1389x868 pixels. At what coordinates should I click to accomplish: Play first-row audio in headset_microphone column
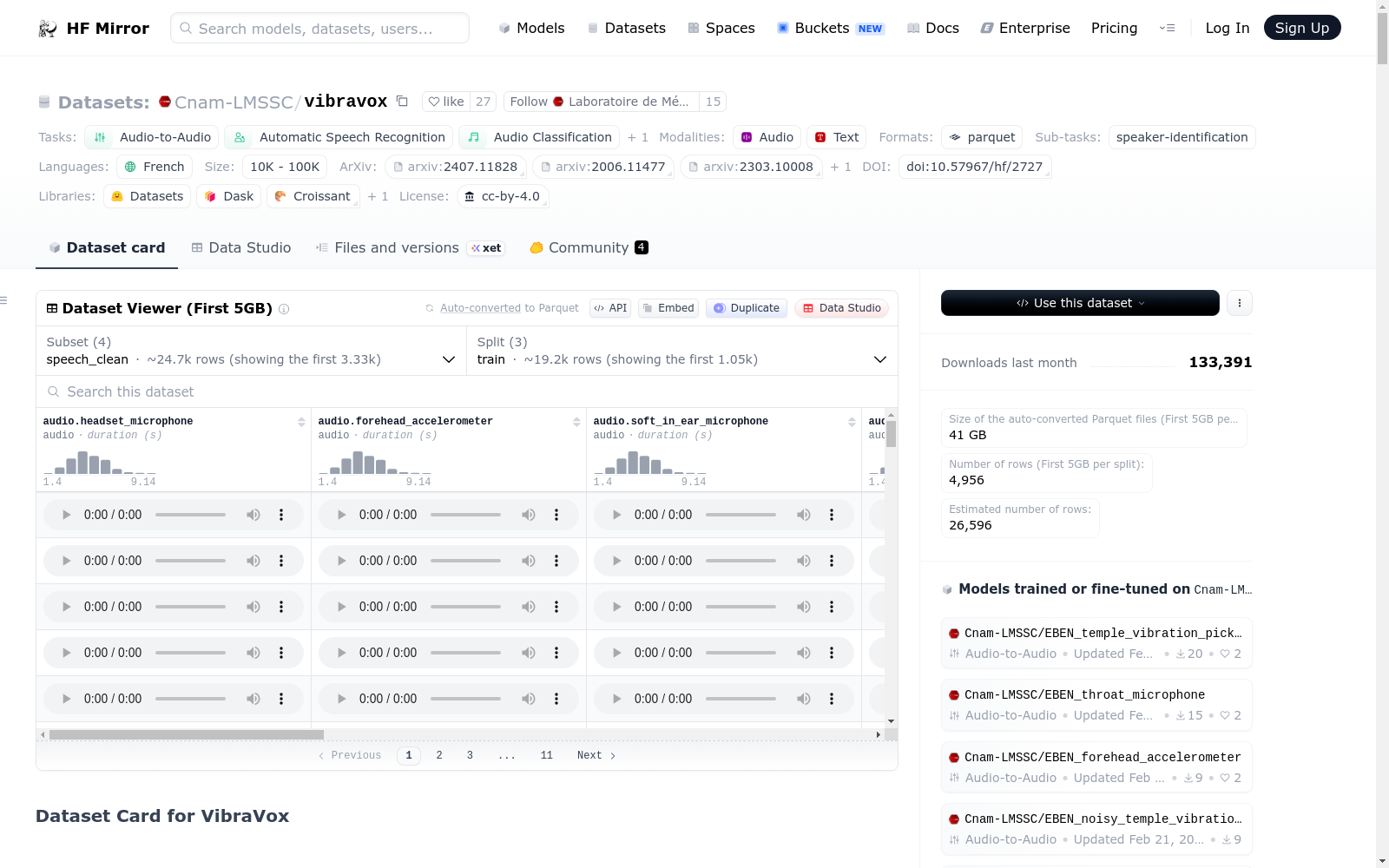coord(66,515)
